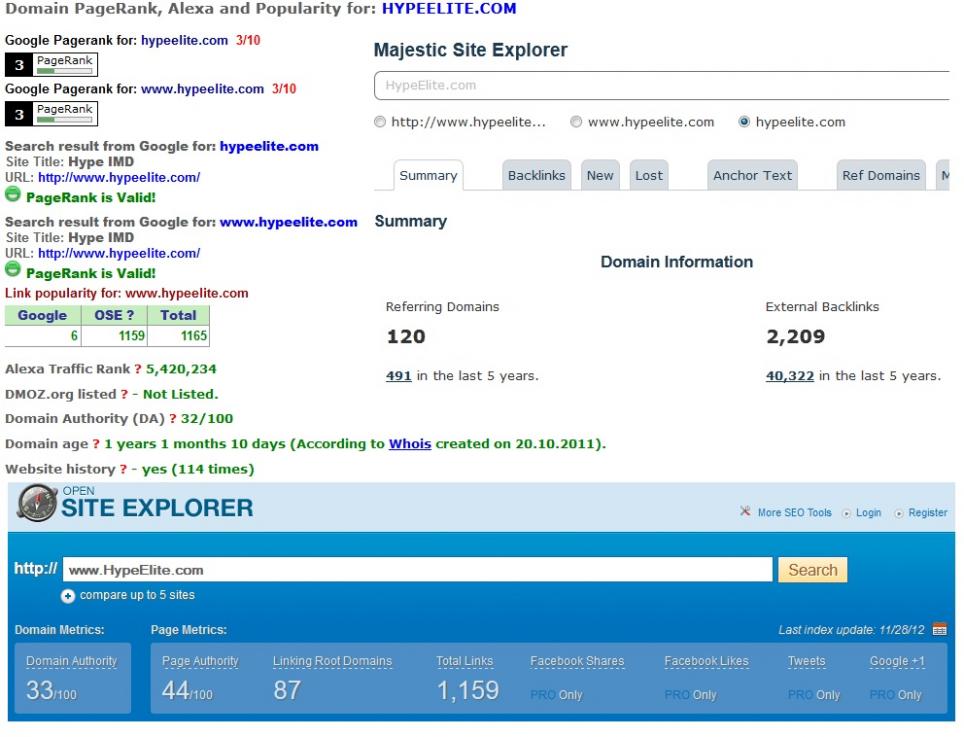Click the Majestic Site Explorer search field
This screenshot has width=964, height=737.
(x=662, y=85)
